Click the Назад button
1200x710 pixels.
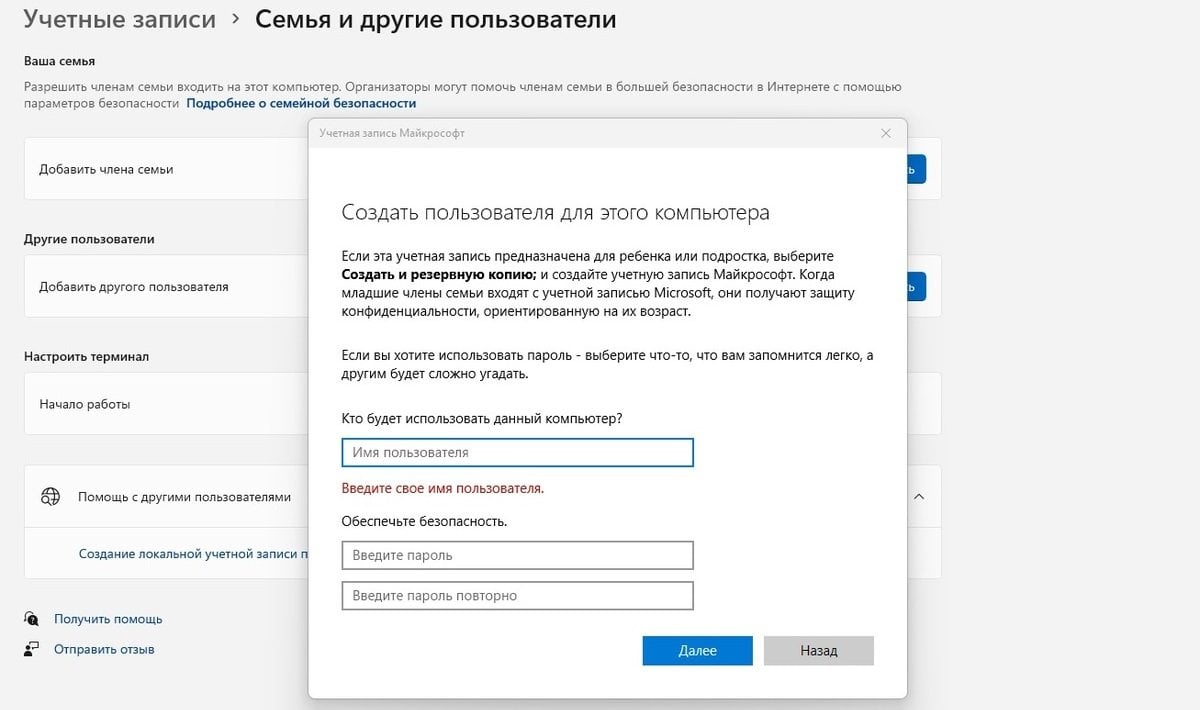click(818, 650)
